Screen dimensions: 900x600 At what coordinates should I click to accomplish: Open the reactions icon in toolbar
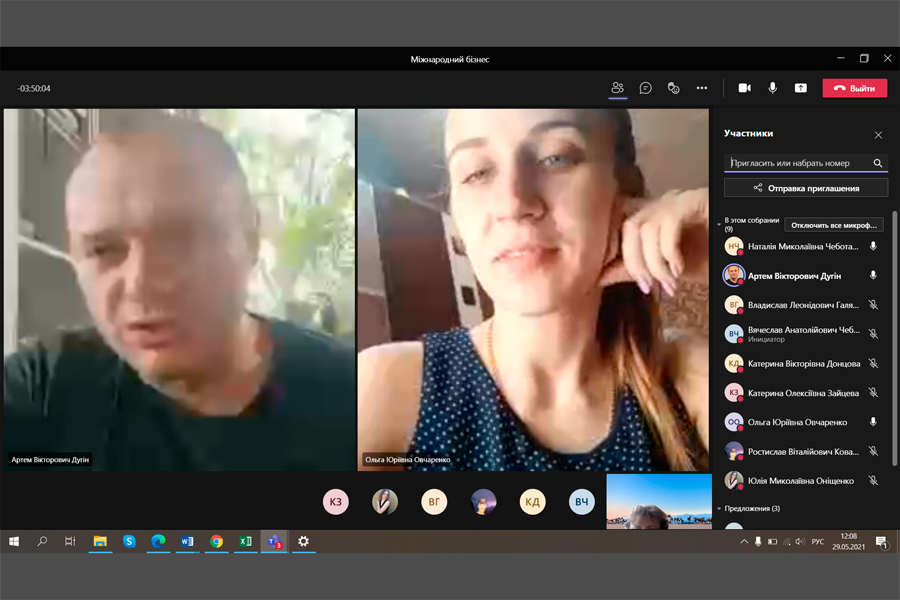[674, 88]
